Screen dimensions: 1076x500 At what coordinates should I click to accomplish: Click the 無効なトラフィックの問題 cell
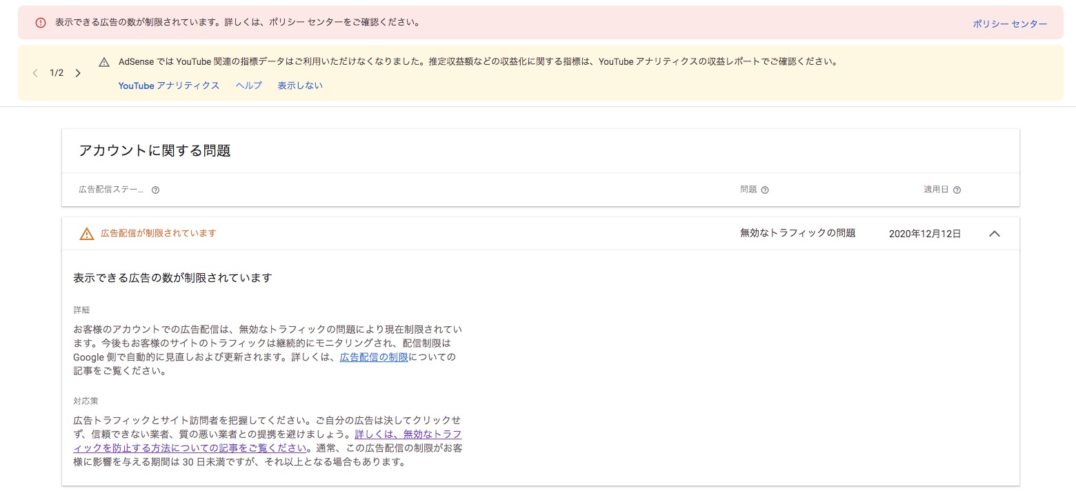tap(797, 233)
